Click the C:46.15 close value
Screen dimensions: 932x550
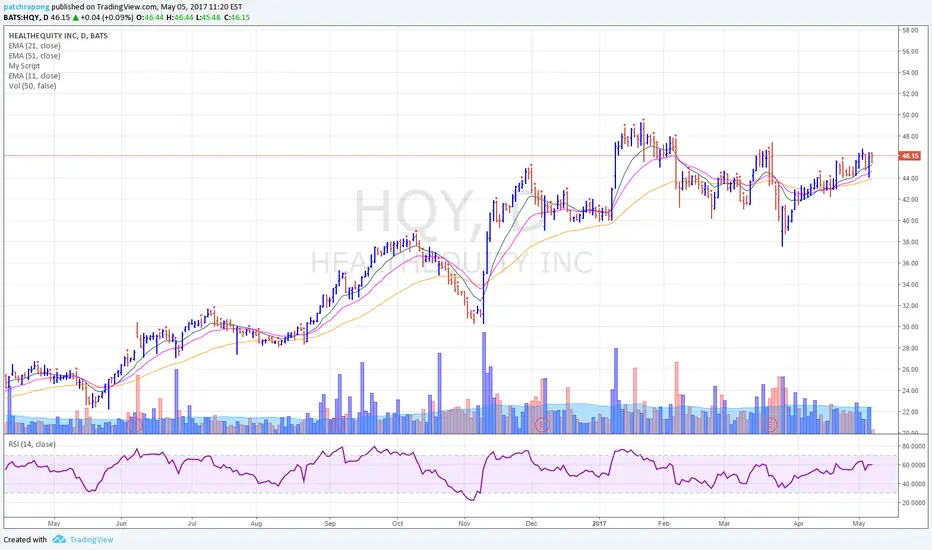[x=237, y=17]
